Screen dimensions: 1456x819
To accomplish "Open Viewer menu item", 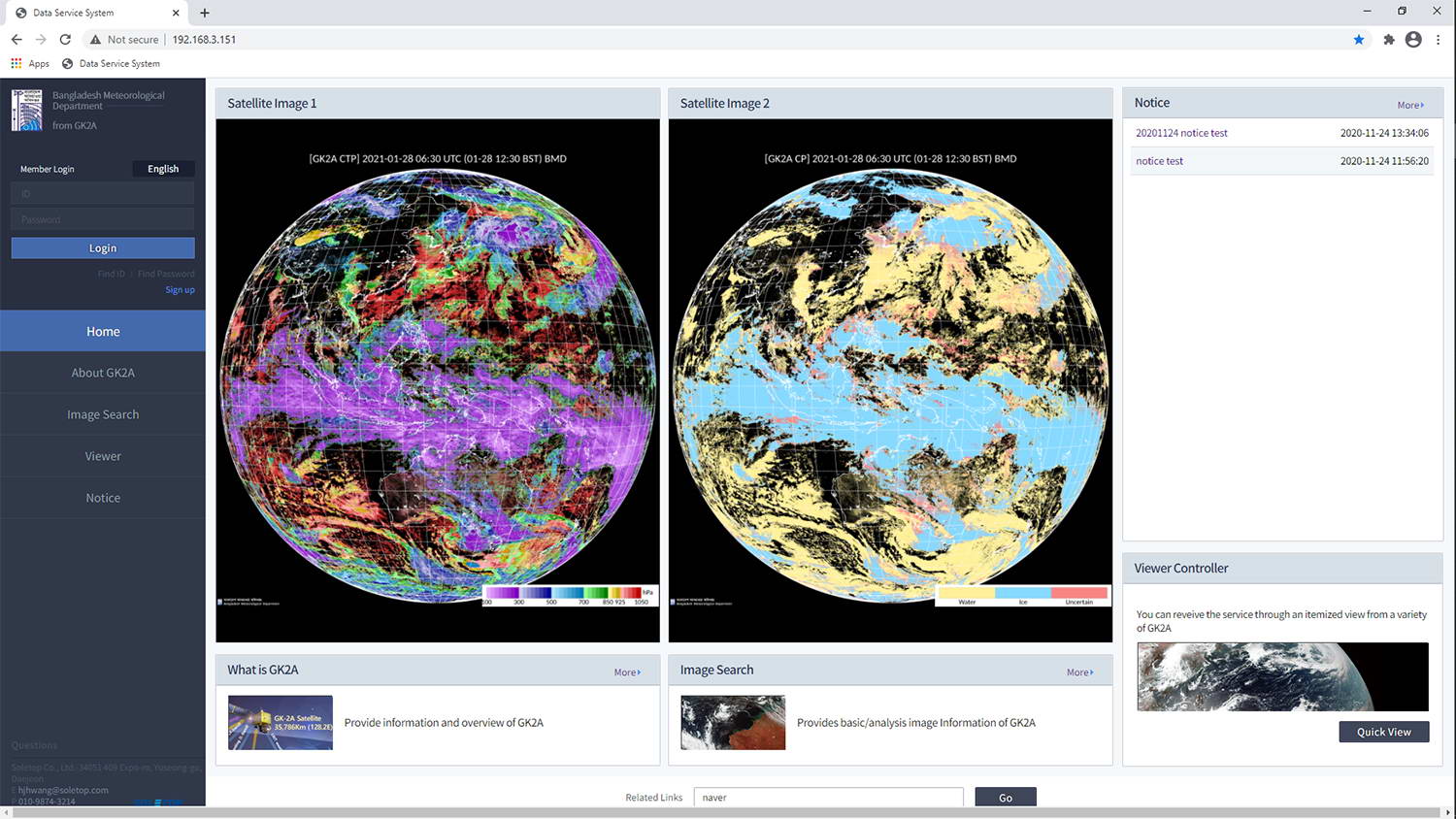I will pyautogui.click(x=103, y=456).
